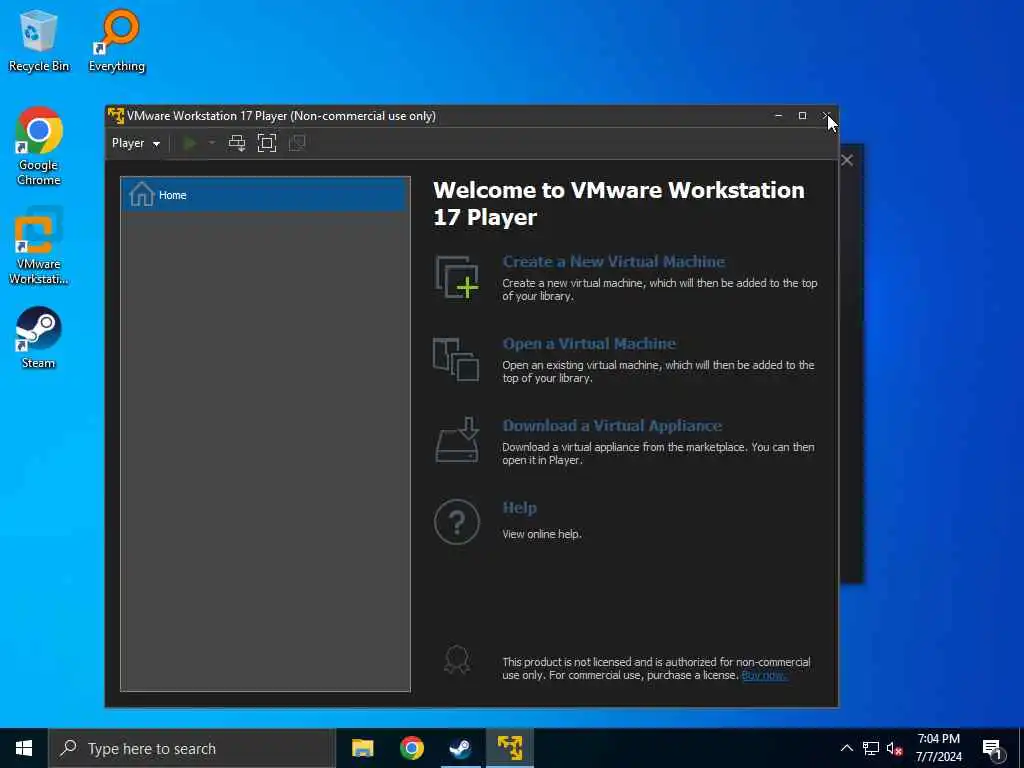Click the question mark help icon
Screen dimensions: 1024x768
click(x=457, y=522)
